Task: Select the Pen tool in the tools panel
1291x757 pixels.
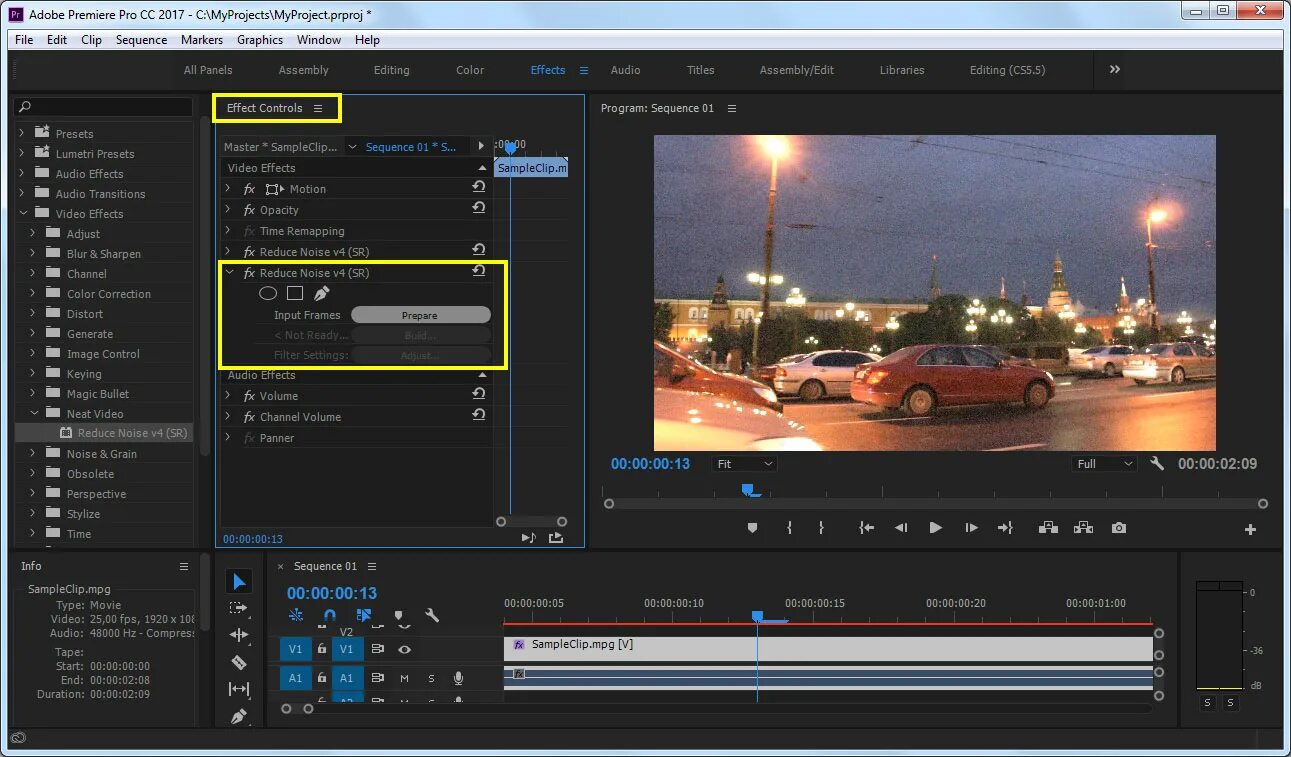Action: pos(239,716)
